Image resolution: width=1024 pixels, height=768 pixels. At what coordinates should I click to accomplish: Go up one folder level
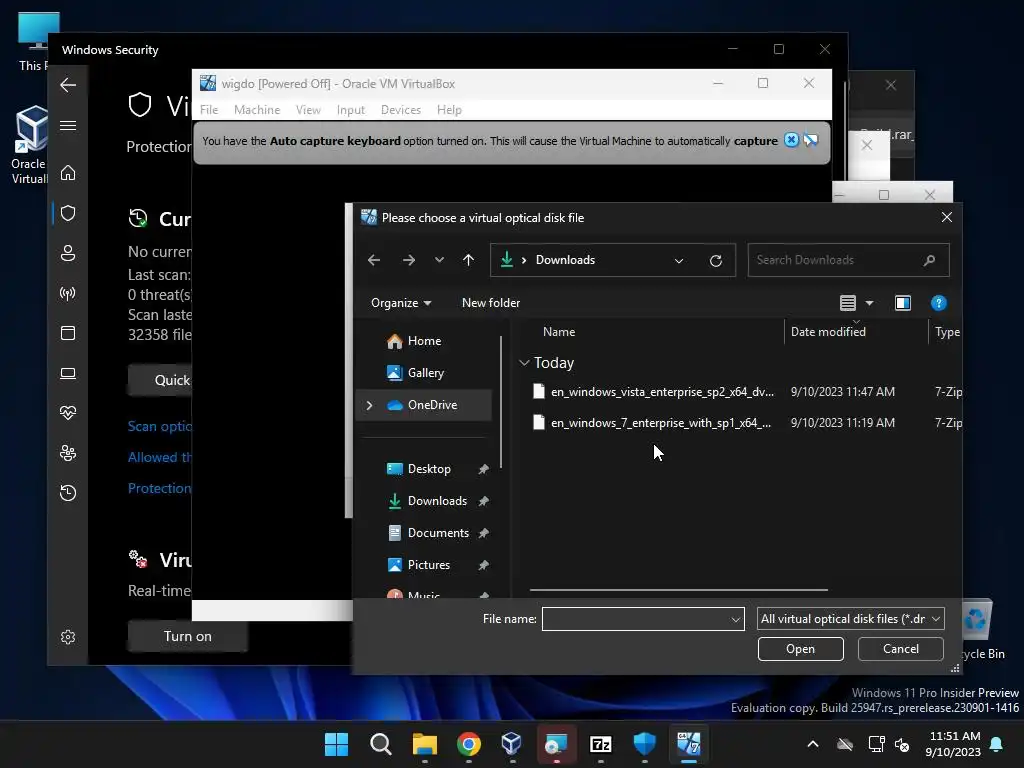(x=468, y=260)
